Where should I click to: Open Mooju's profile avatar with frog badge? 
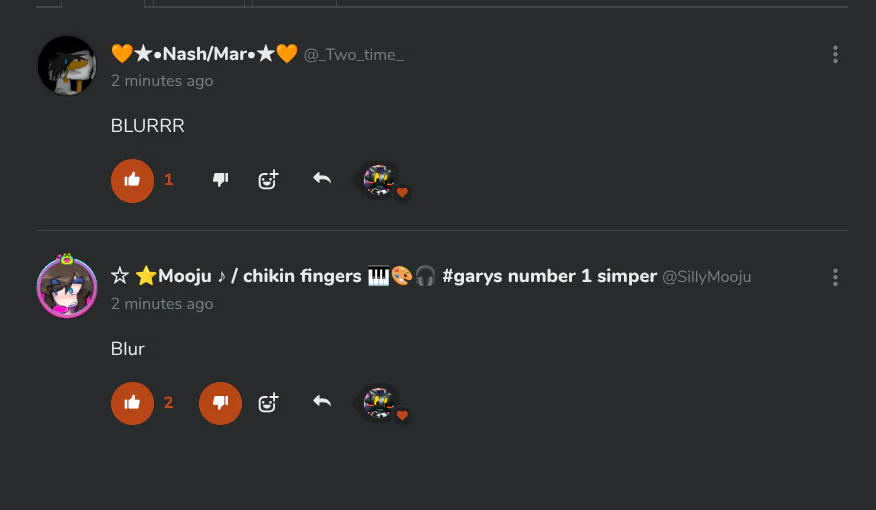click(67, 287)
